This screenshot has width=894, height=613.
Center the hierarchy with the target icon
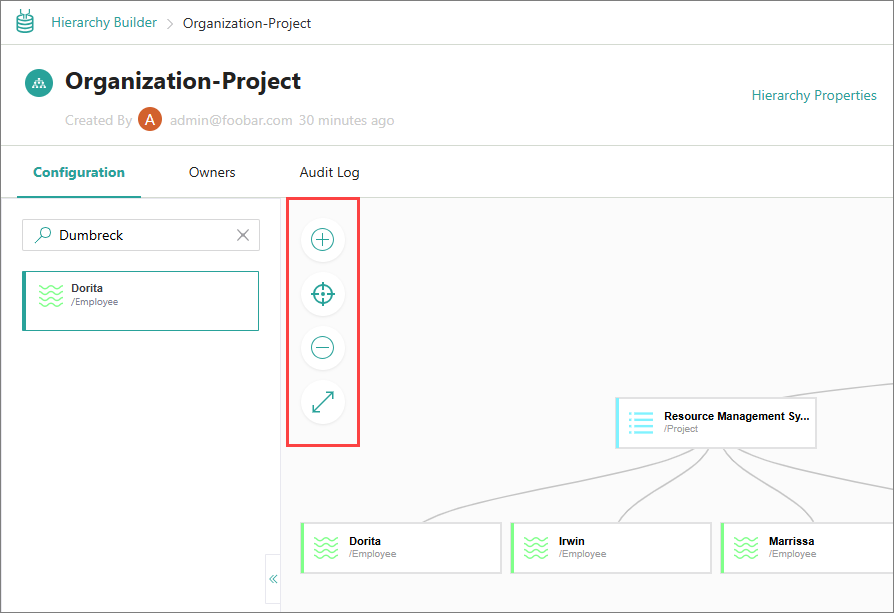pyautogui.click(x=323, y=294)
